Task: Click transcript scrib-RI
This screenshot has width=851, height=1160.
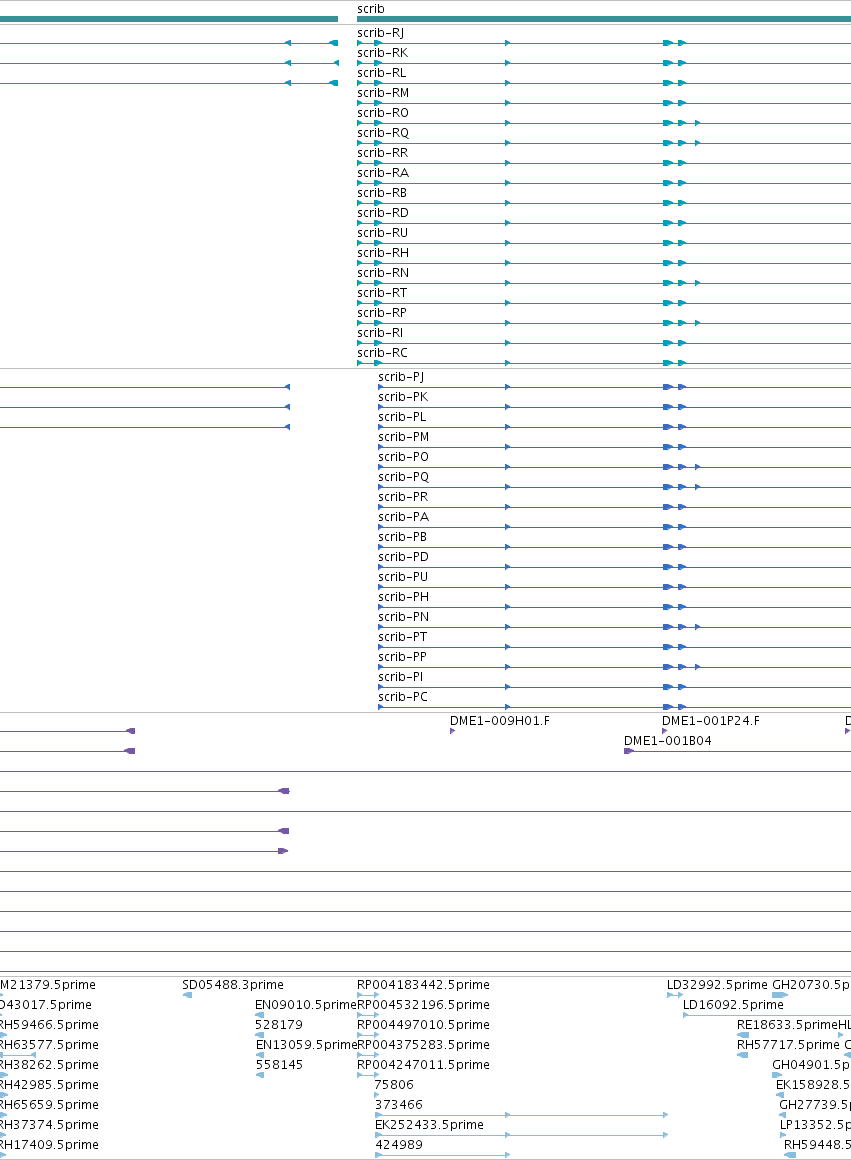Action: (x=380, y=332)
